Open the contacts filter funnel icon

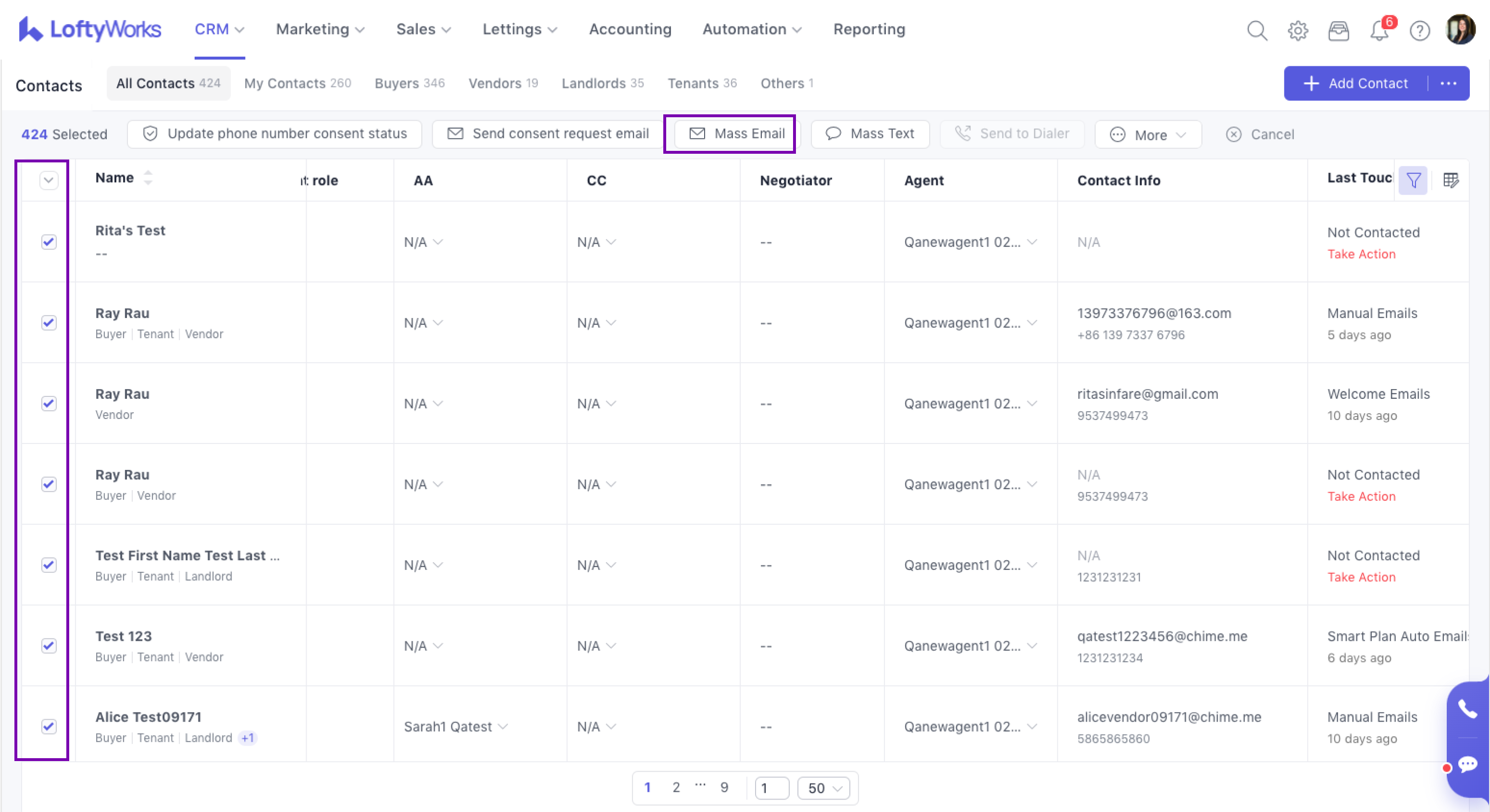pyautogui.click(x=1413, y=181)
